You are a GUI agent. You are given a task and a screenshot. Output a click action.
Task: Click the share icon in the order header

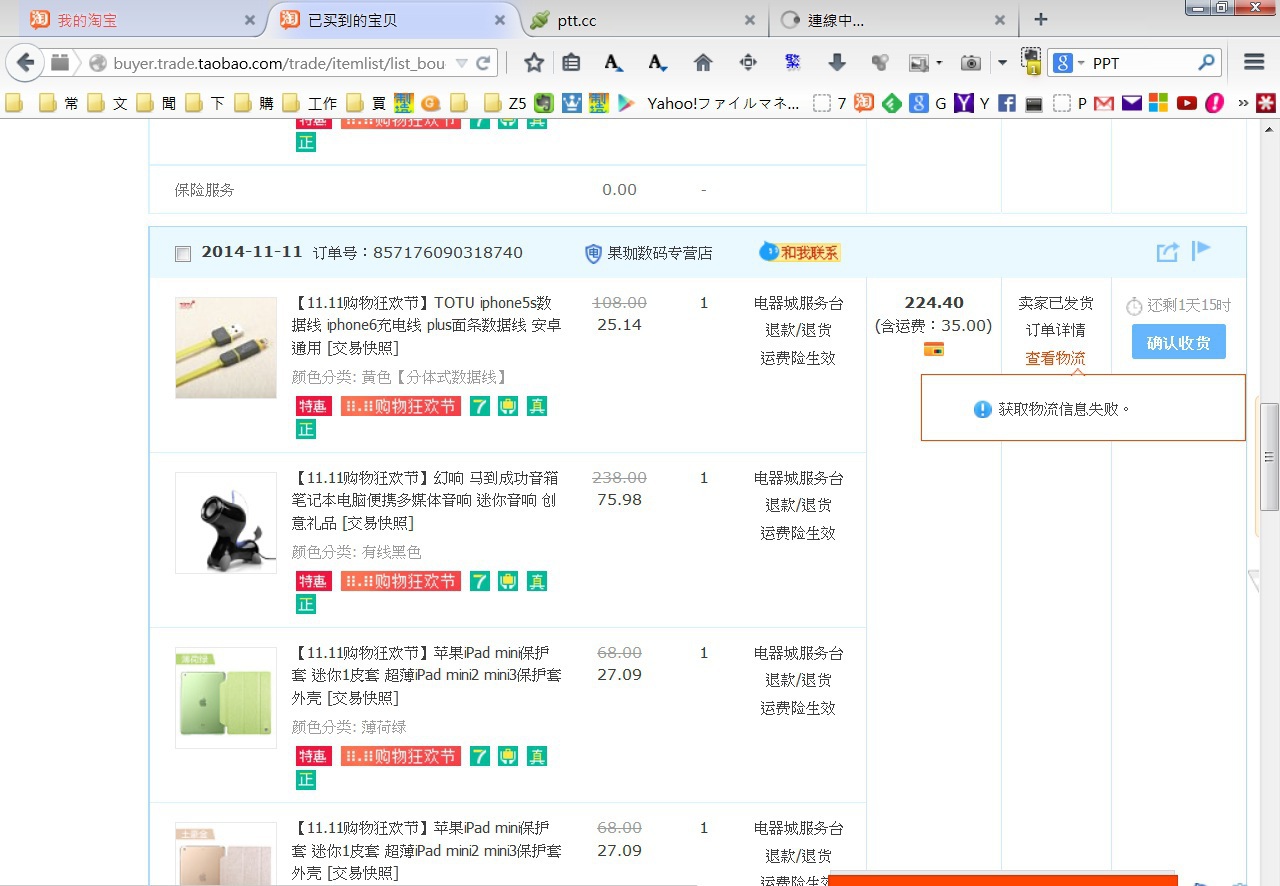point(1167,252)
